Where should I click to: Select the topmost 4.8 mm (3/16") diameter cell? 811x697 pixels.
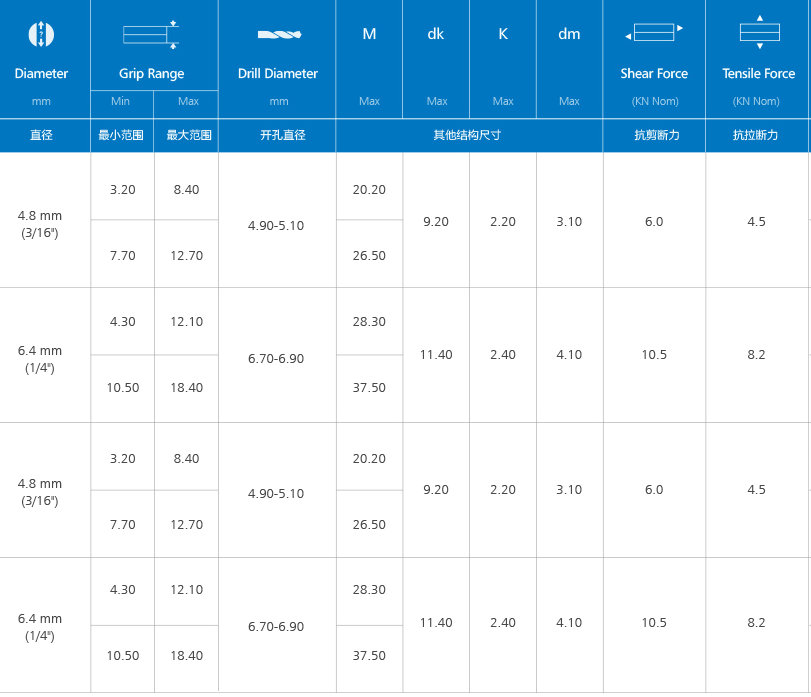(41, 223)
